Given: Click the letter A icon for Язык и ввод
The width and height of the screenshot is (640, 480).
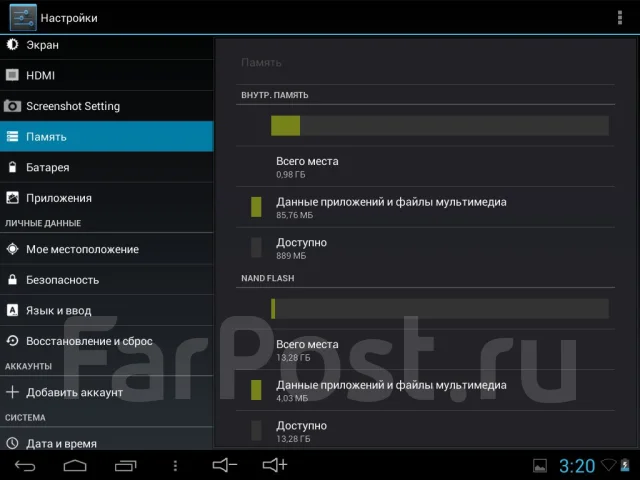Looking at the screenshot, I should [x=12, y=310].
